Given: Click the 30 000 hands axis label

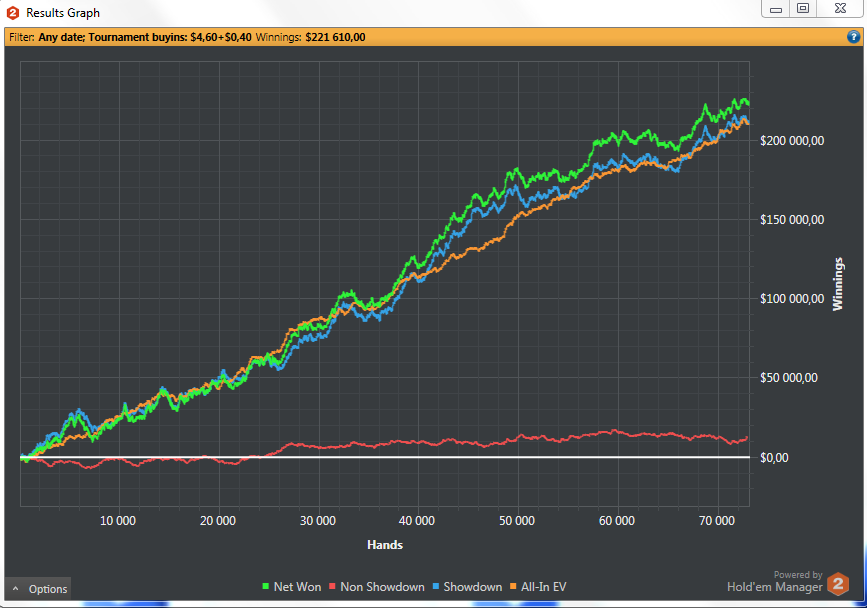Looking at the screenshot, I should click(317, 521).
